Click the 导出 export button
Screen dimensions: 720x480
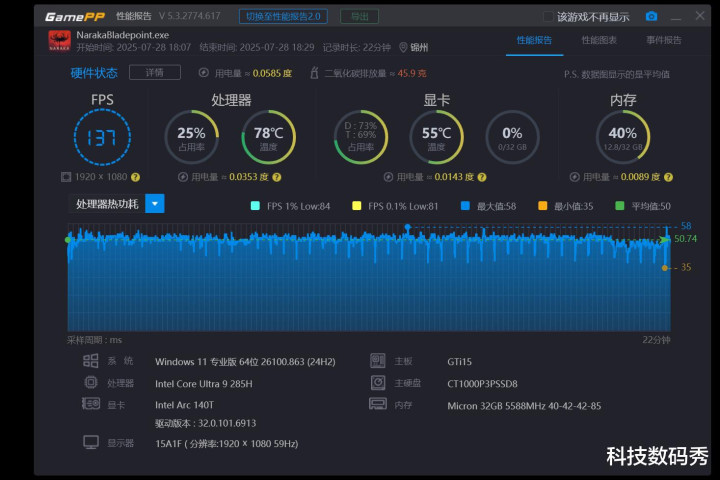[x=359, y=16]
